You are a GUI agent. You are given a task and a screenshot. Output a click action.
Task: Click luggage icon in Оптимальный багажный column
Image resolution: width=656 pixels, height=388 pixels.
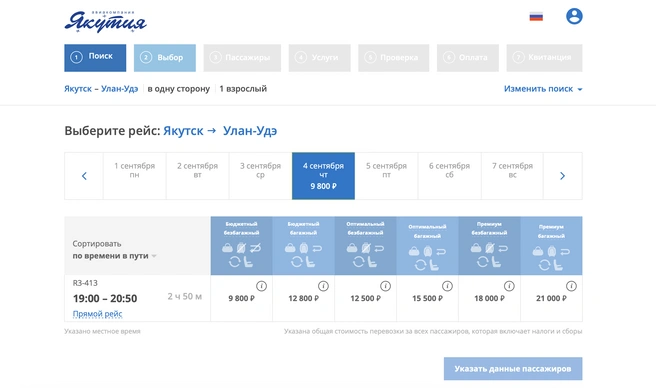pos(428,251)
